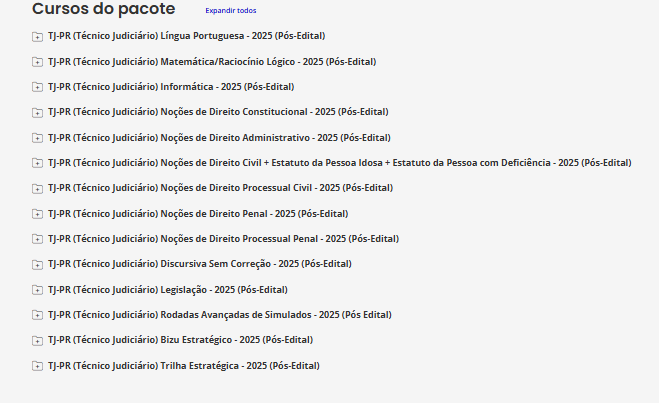Expand folder icon beside Legislação course
Image resolution: width=659 pixels, height=403 pixels.
tap(37, 290)
